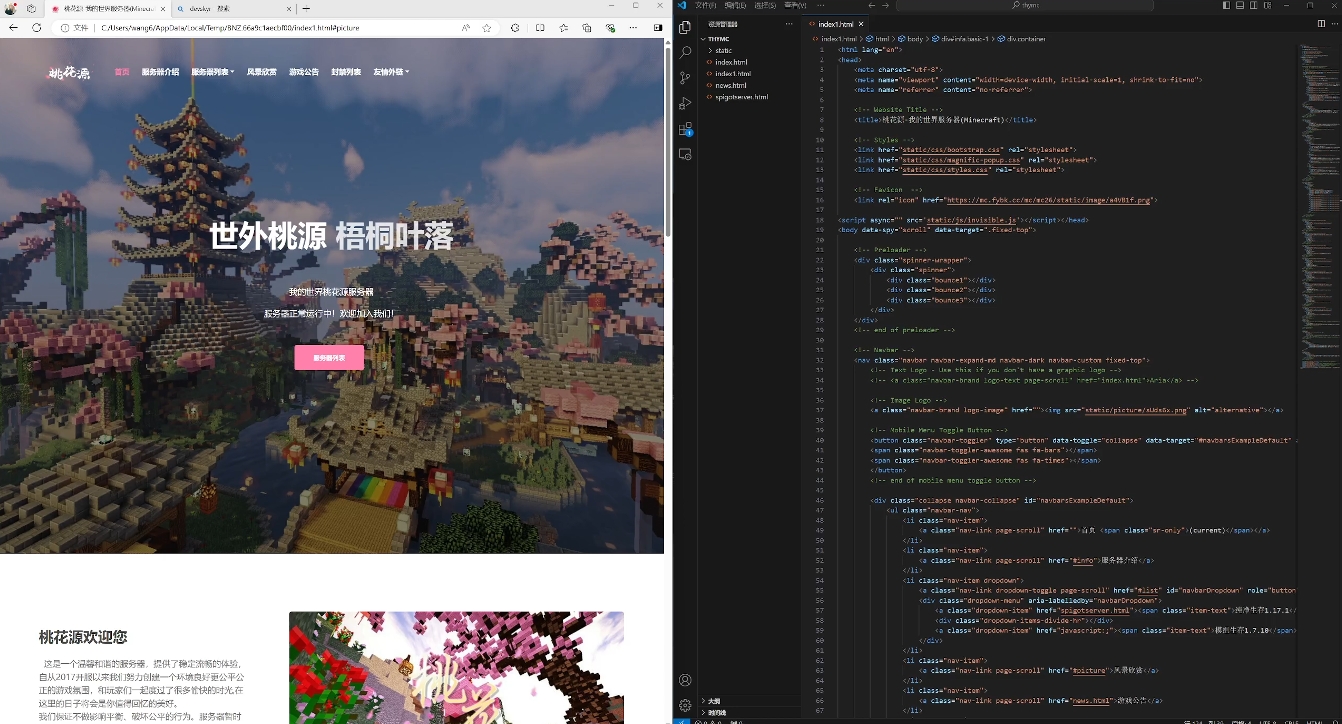Toggle the Edge browser sidebar button

658,28
